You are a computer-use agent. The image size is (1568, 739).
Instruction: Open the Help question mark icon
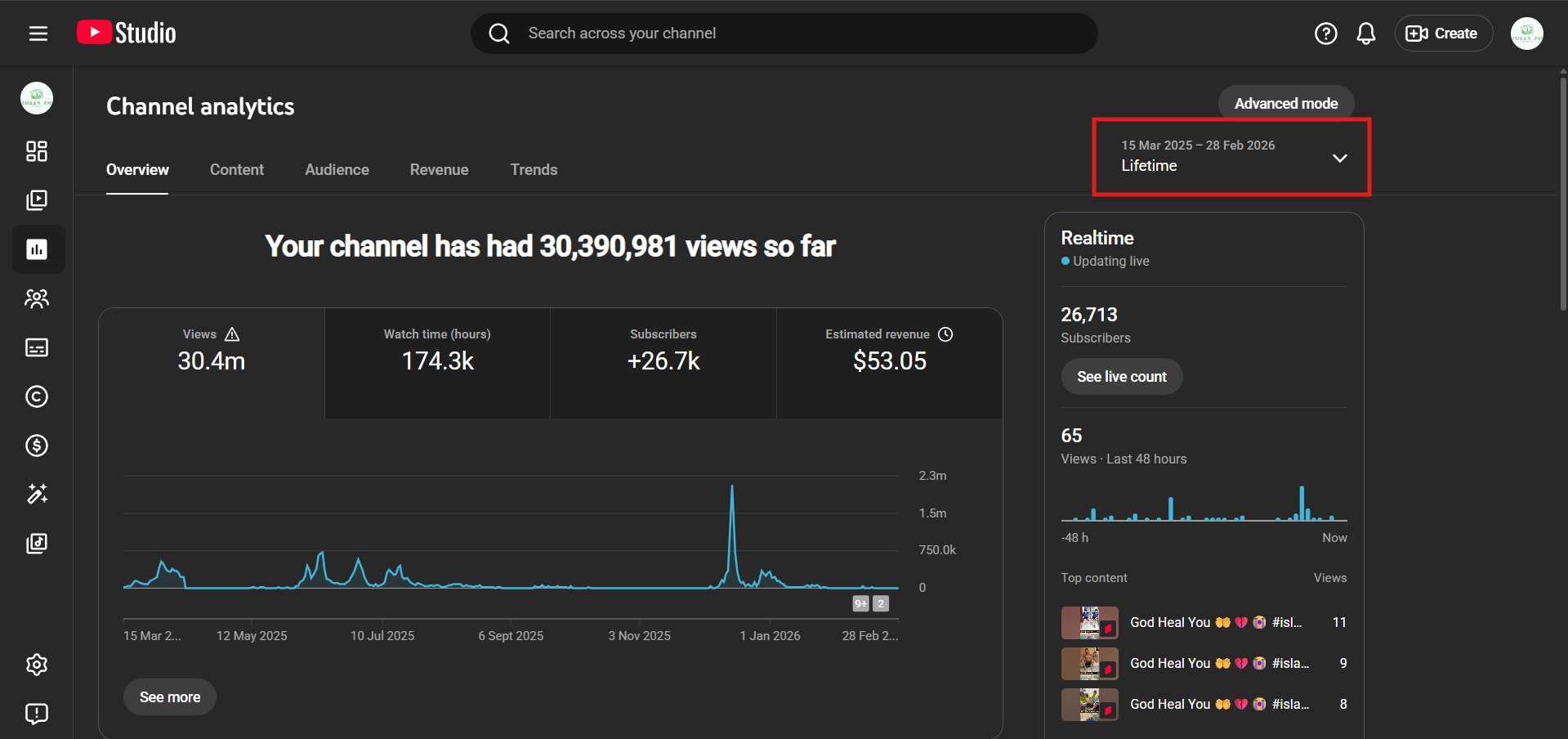pos(1325,34)
